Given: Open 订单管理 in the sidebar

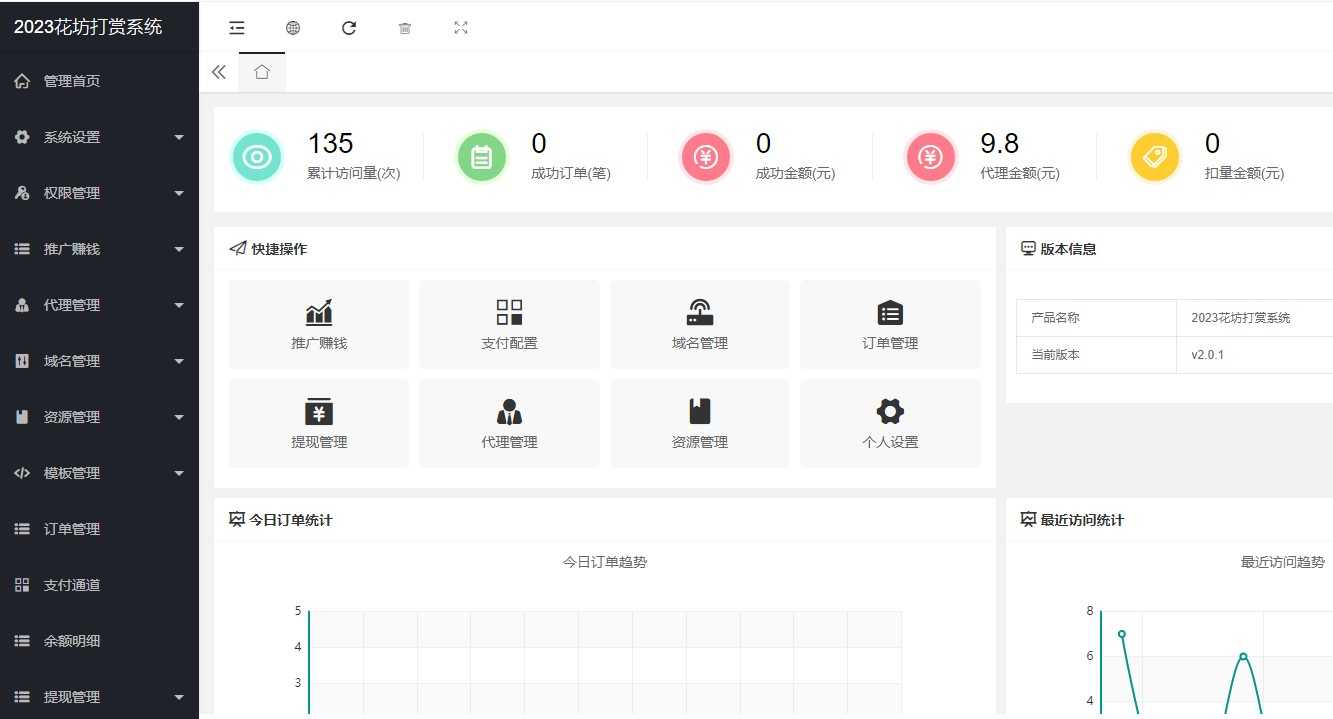Looking at the screenshot, I should point(99,529).
